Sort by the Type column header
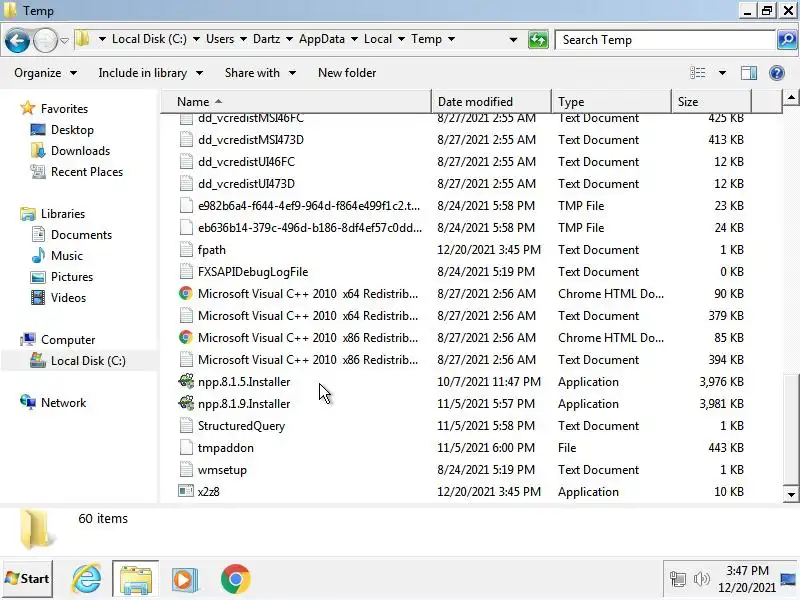 click(611, 102)
